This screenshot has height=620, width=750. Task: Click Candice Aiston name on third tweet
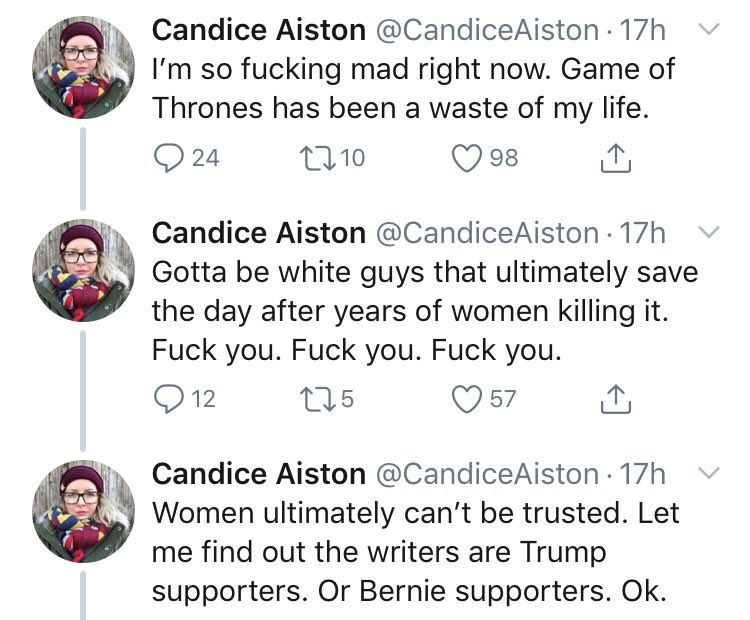pos(259,474)
